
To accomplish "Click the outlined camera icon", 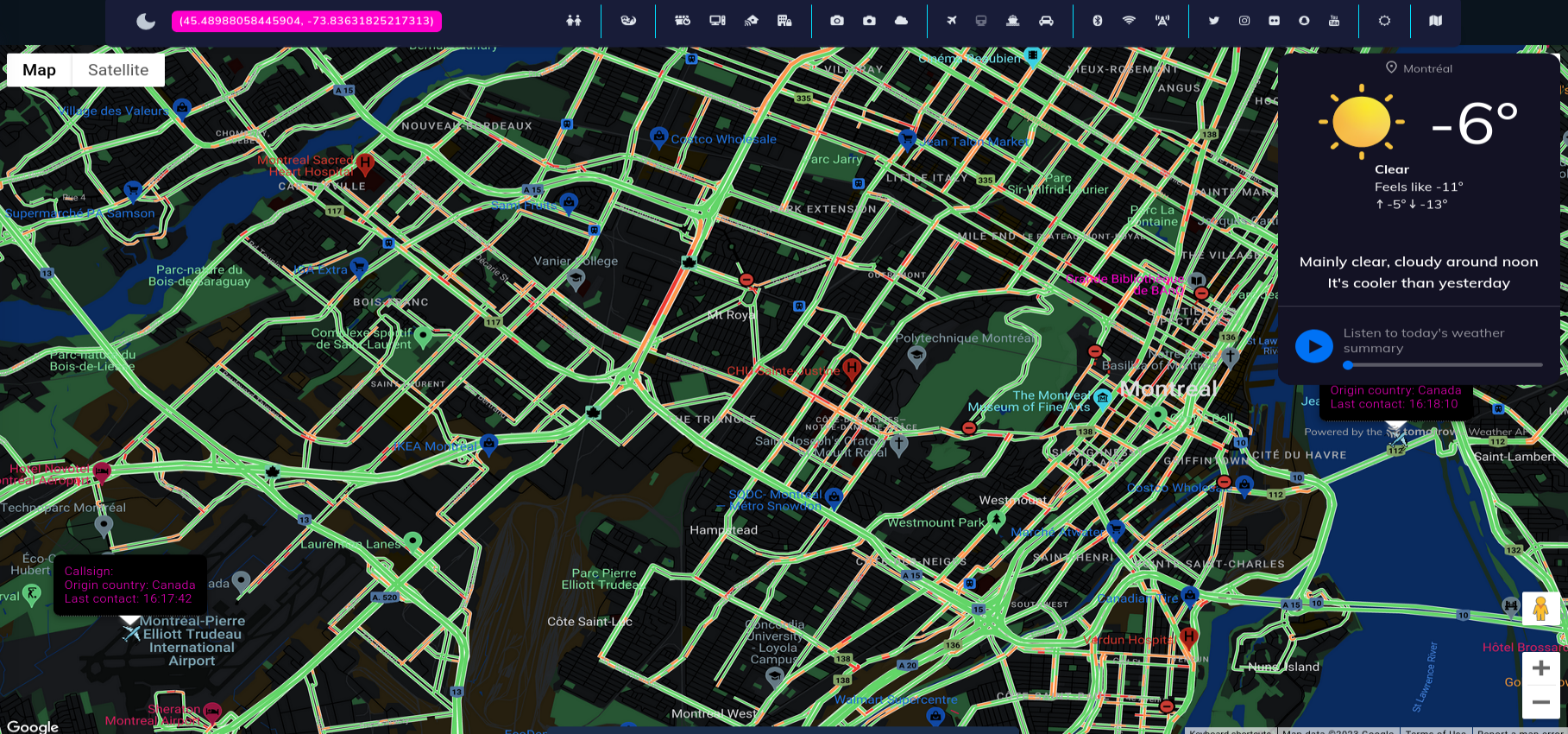I will pos(837,21).
